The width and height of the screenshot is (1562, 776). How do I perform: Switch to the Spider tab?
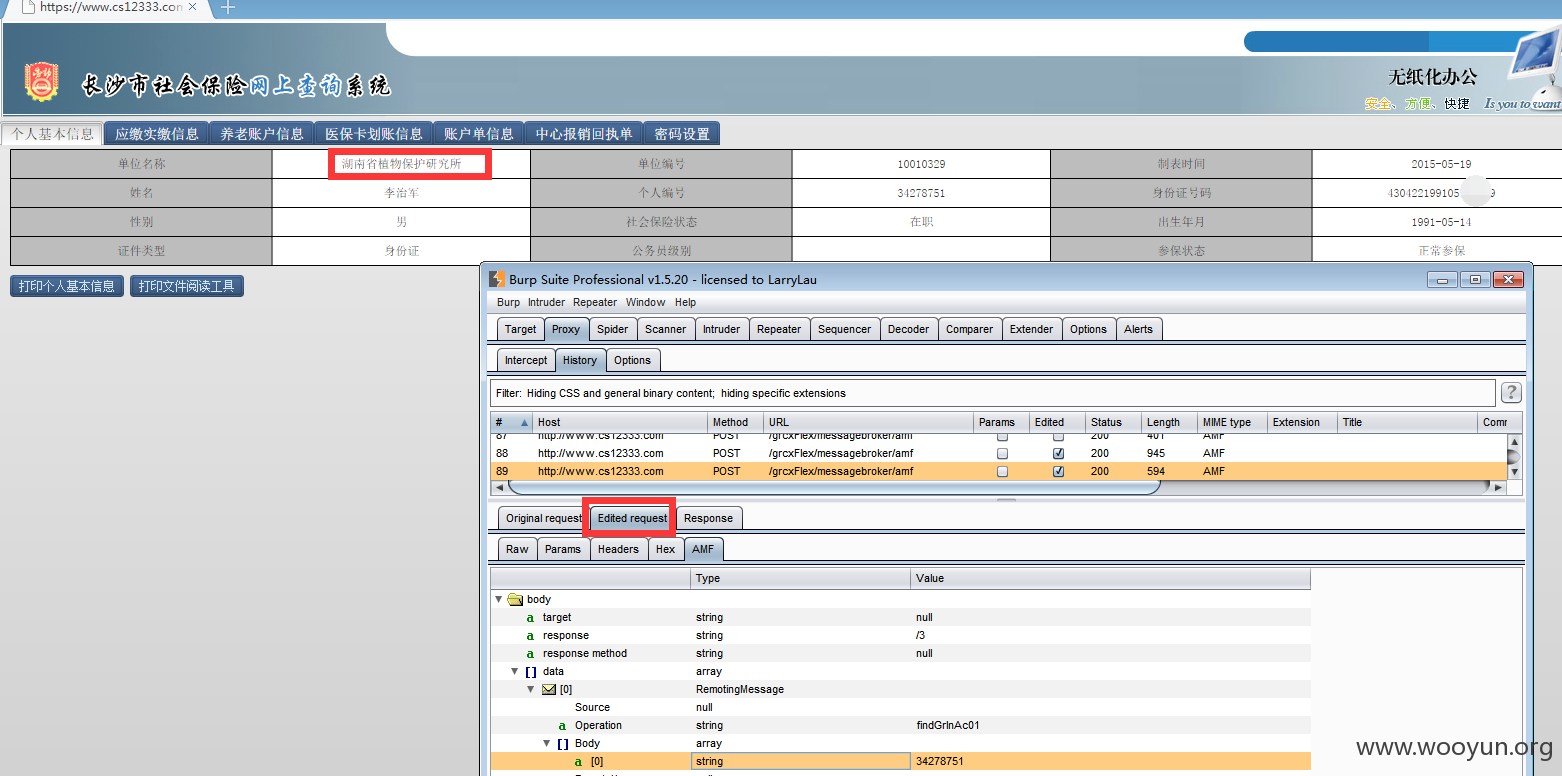[612, 329]
